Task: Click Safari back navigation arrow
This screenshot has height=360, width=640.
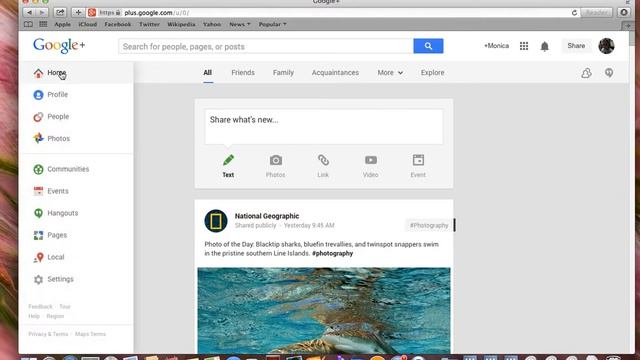Action: tap(29, 13)
